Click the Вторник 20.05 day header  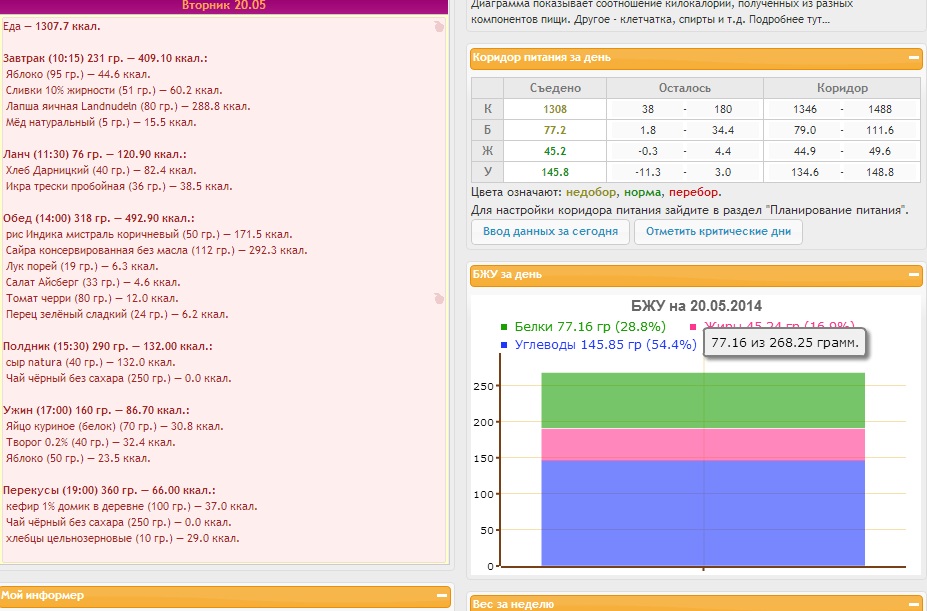click(224, 5)
